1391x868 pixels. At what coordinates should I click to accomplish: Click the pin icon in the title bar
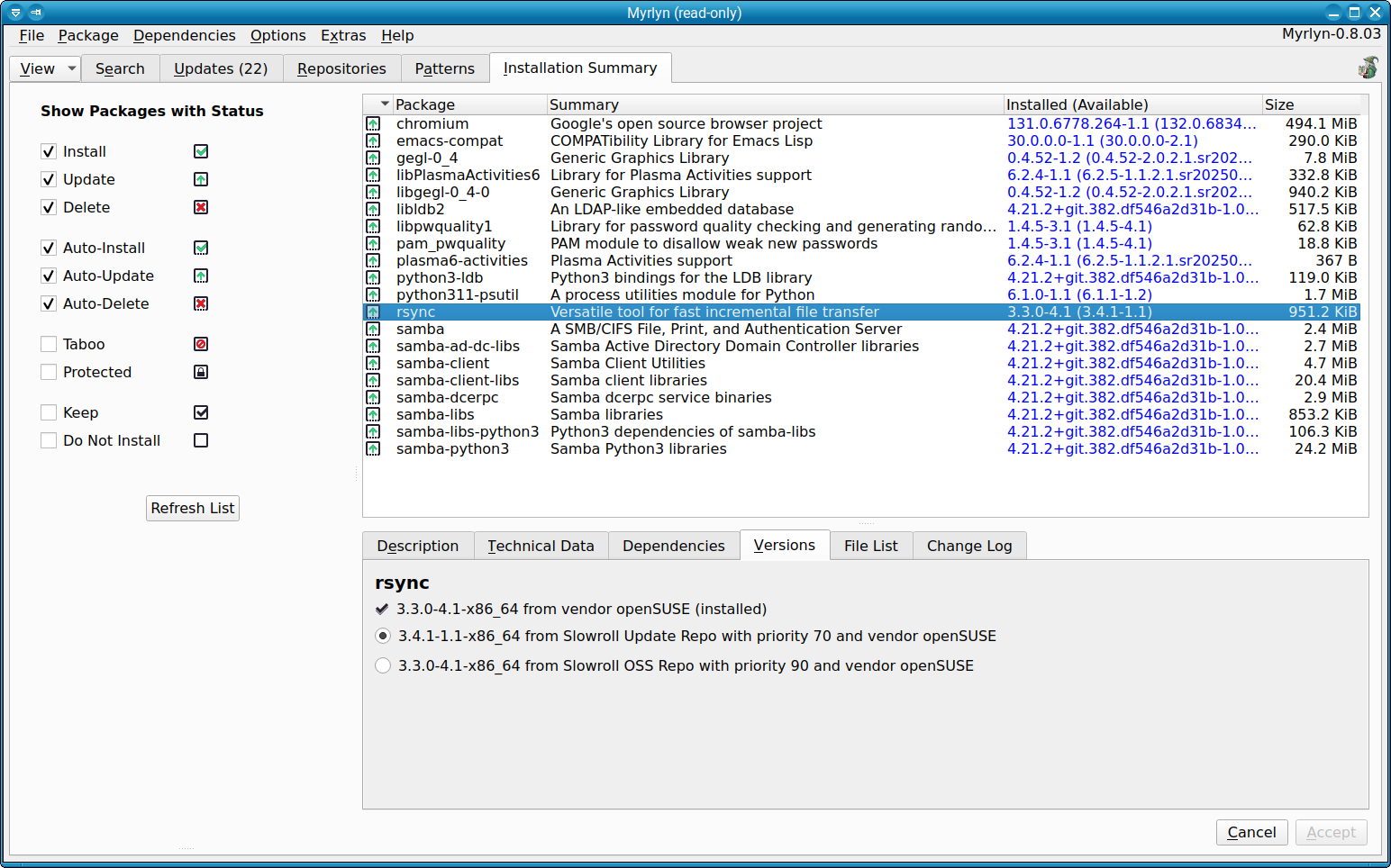point(36,13)
